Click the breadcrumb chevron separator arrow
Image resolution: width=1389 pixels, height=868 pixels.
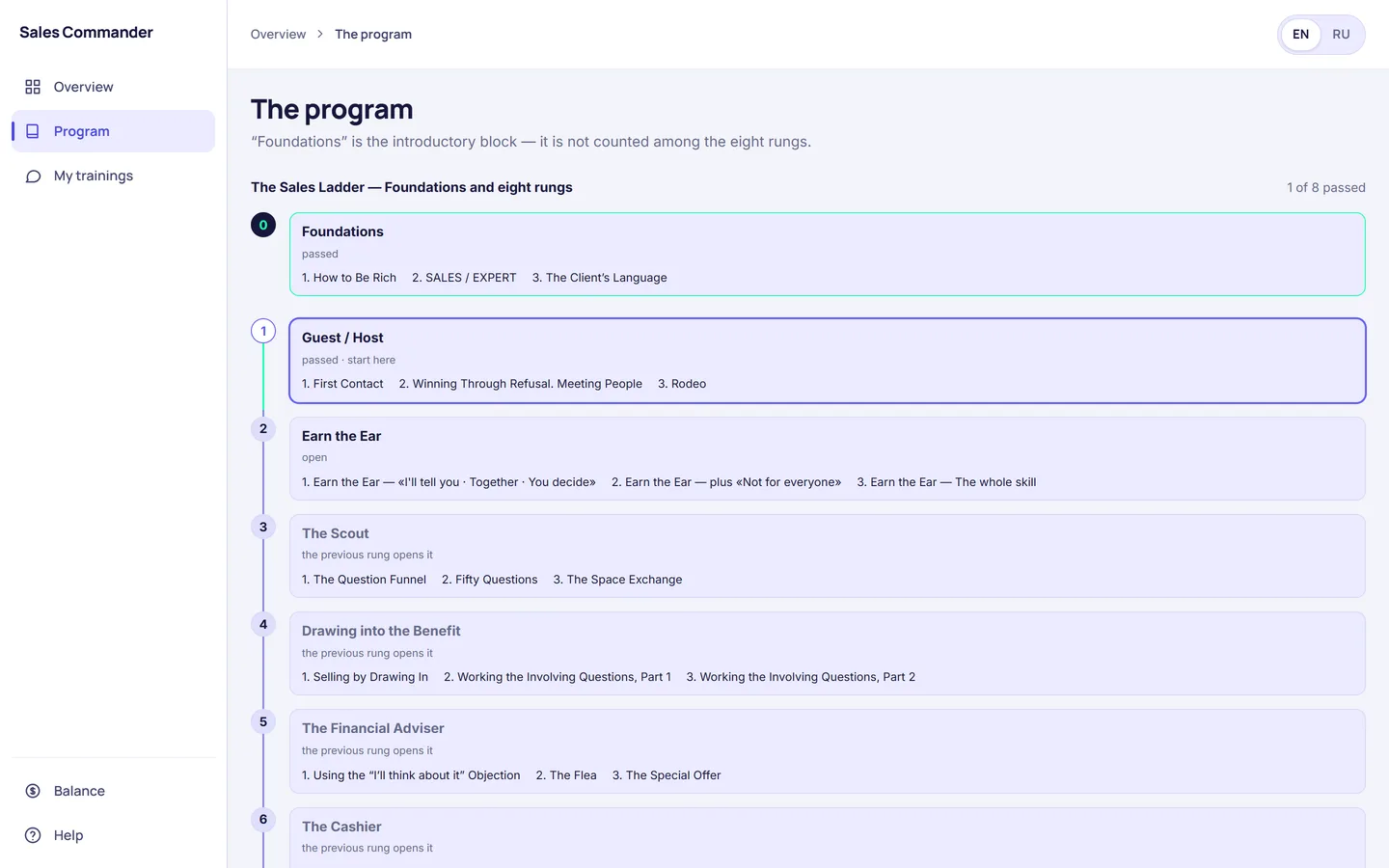click(320, 34)
